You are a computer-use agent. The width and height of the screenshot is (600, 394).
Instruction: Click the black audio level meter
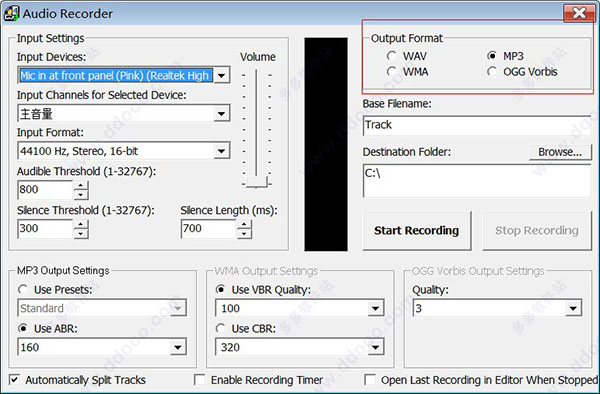pyautogui.click(x=326, y=144)
